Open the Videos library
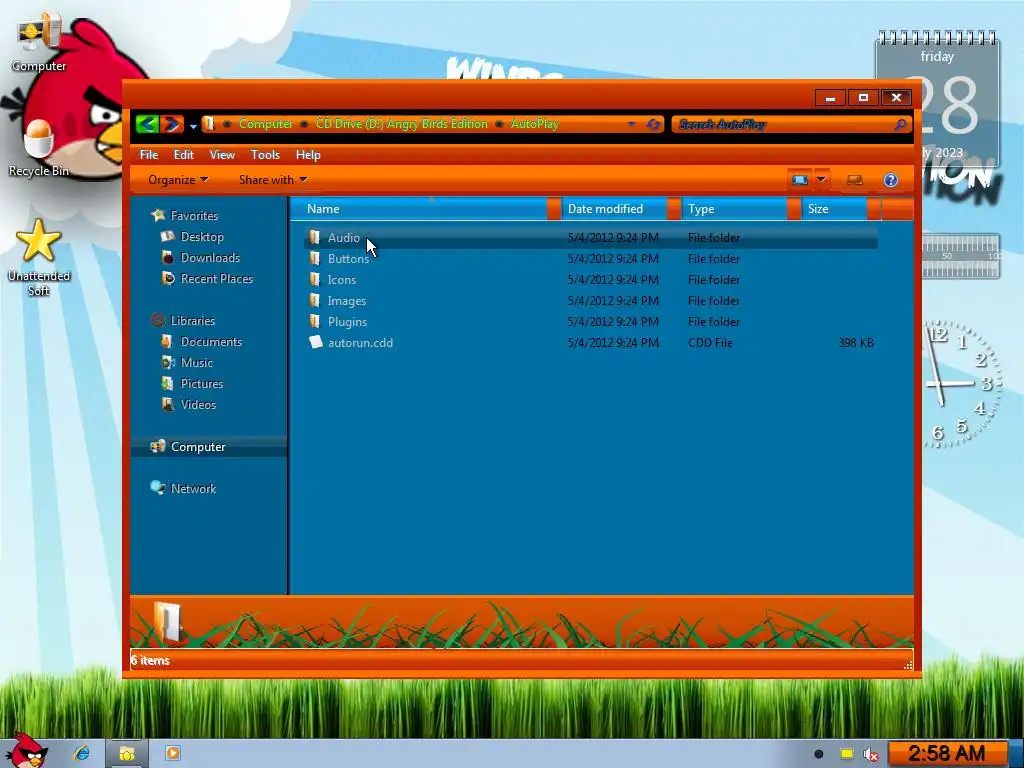1024x768 pixels. (x=198, y=404)
